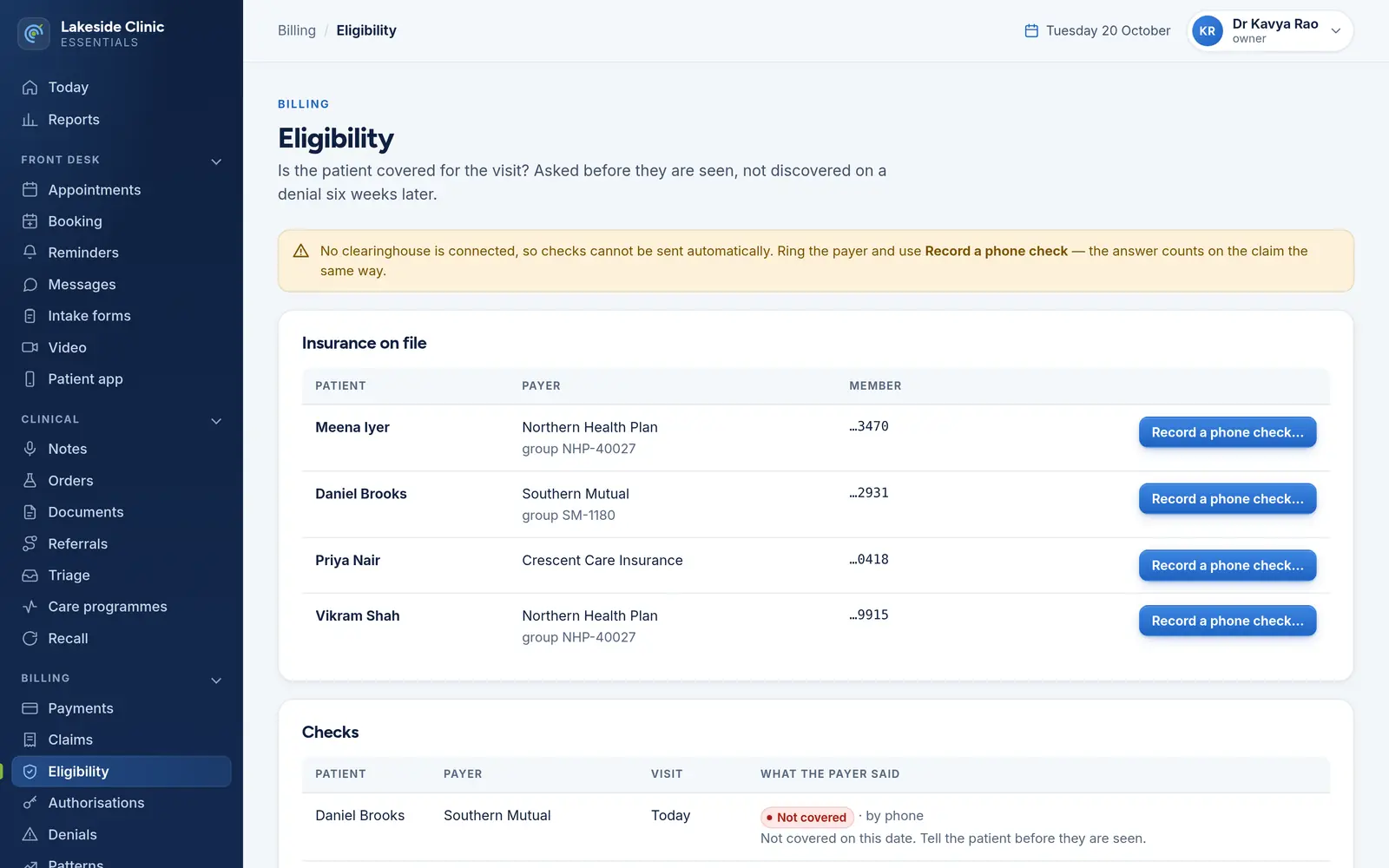Viewport: 1389px width, 868px height.
Task: Click the Billing breadcrumb link
Action: [297, 30]
